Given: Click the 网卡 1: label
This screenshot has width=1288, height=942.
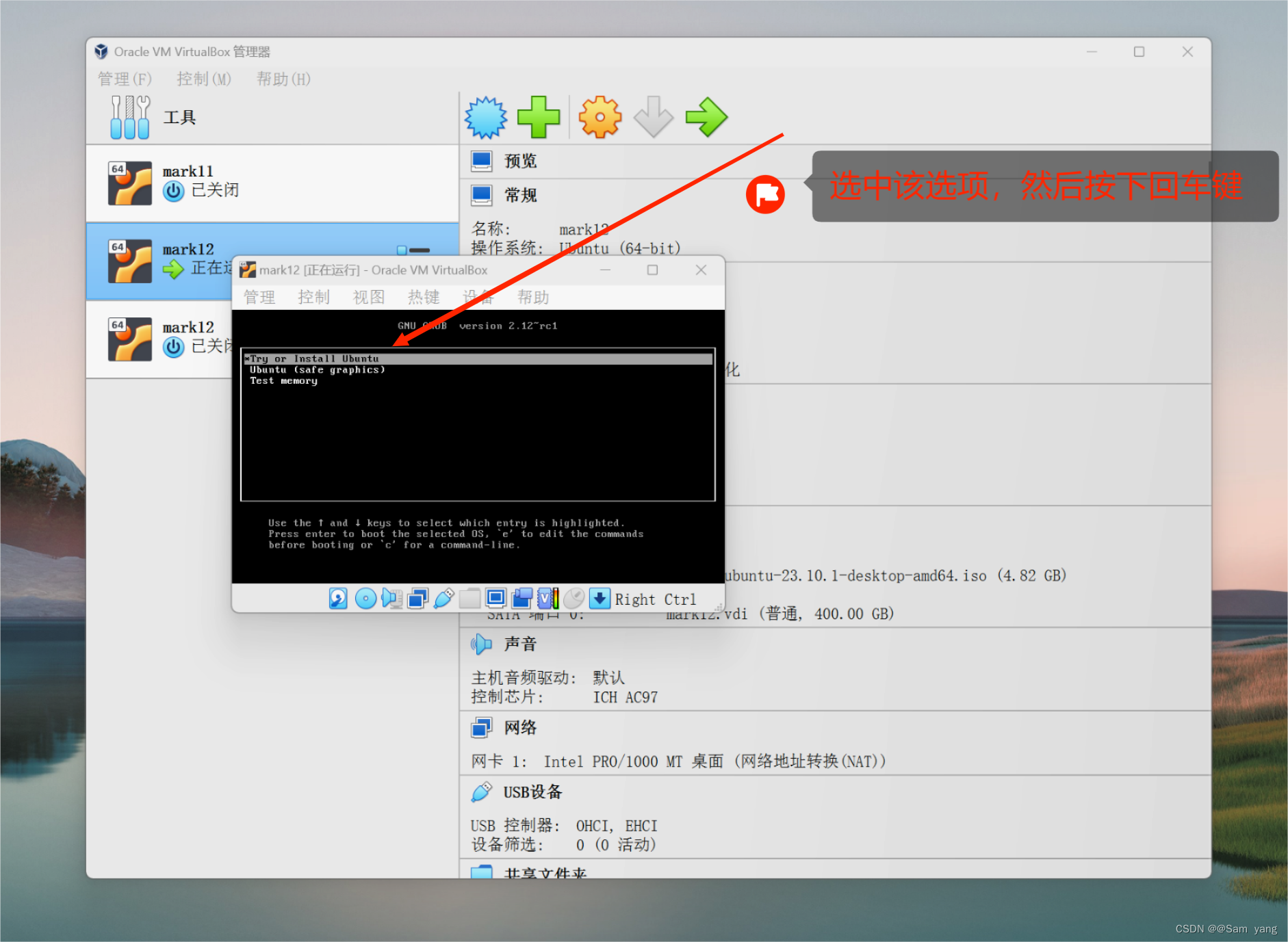Looking at the screenshot, I should point(499,761).
